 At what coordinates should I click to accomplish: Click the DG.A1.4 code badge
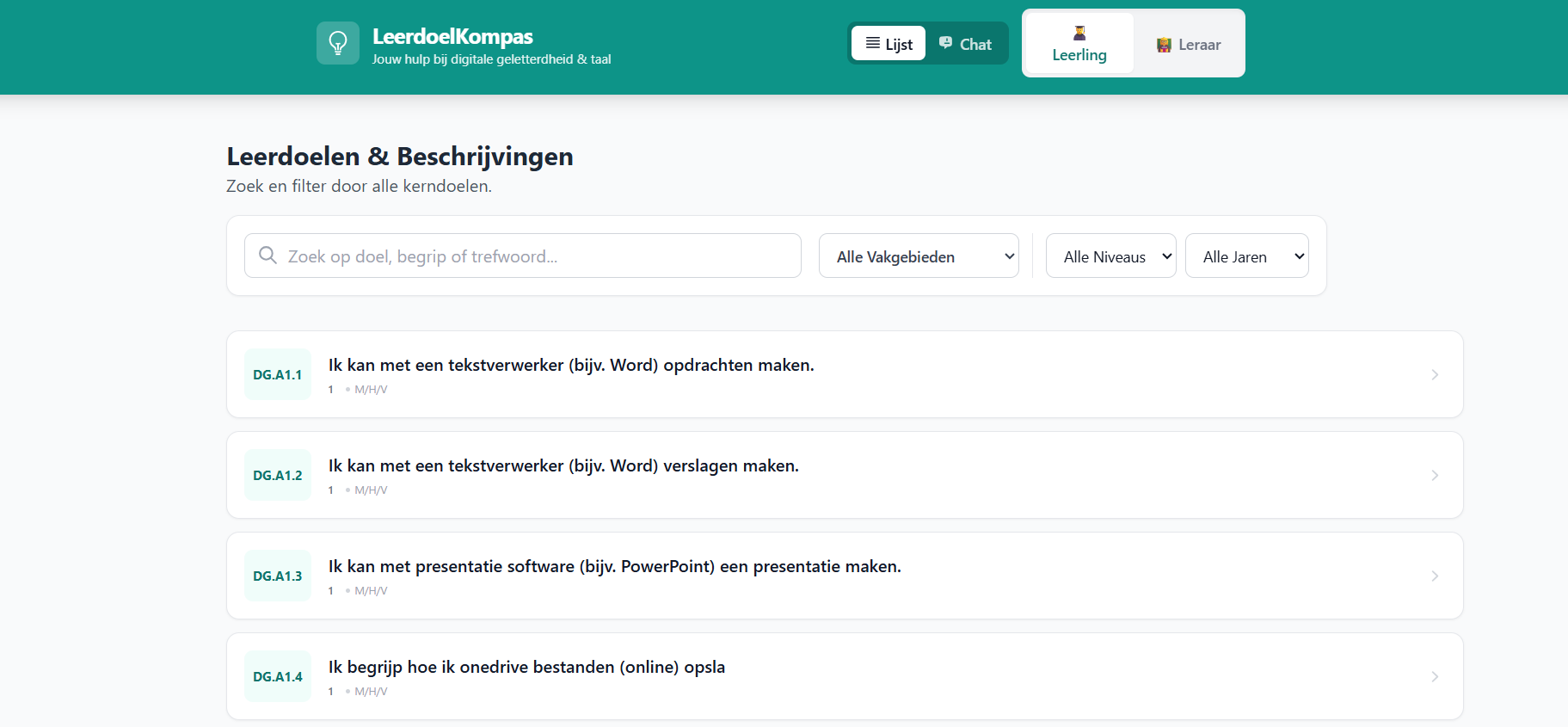point(277,676)
